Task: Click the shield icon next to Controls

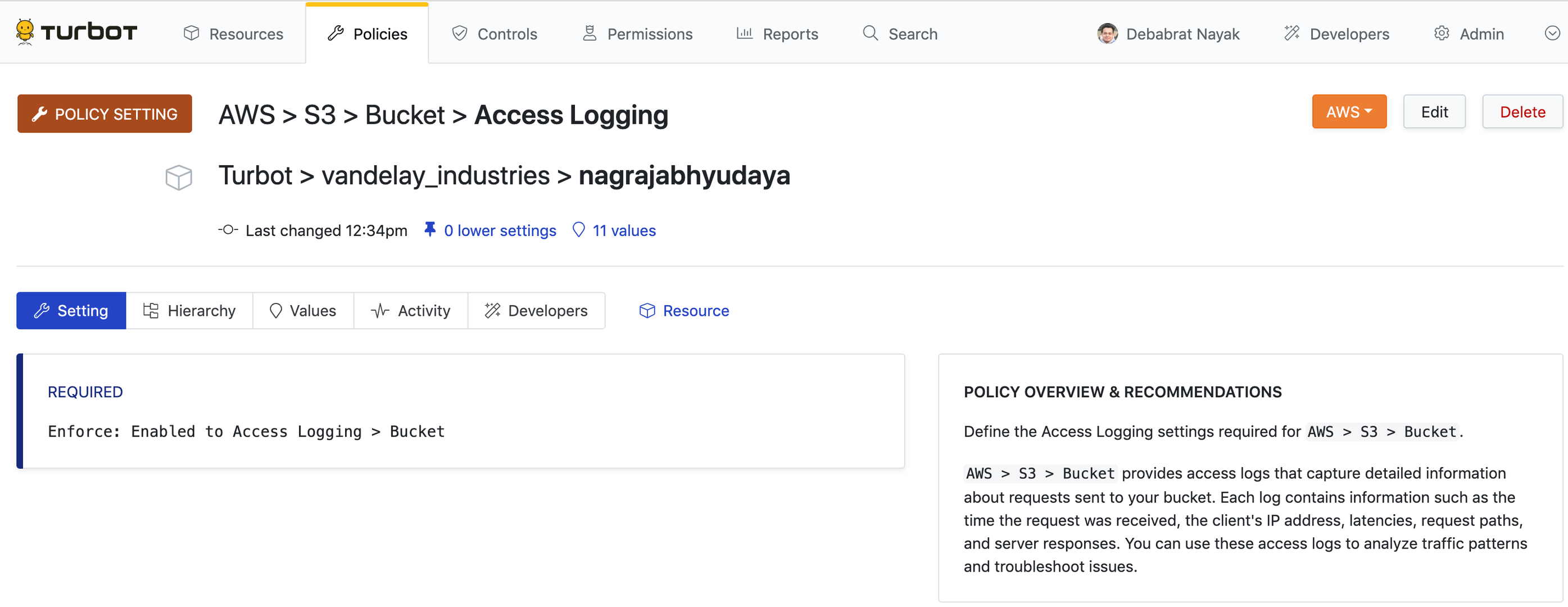Action: 460,34
